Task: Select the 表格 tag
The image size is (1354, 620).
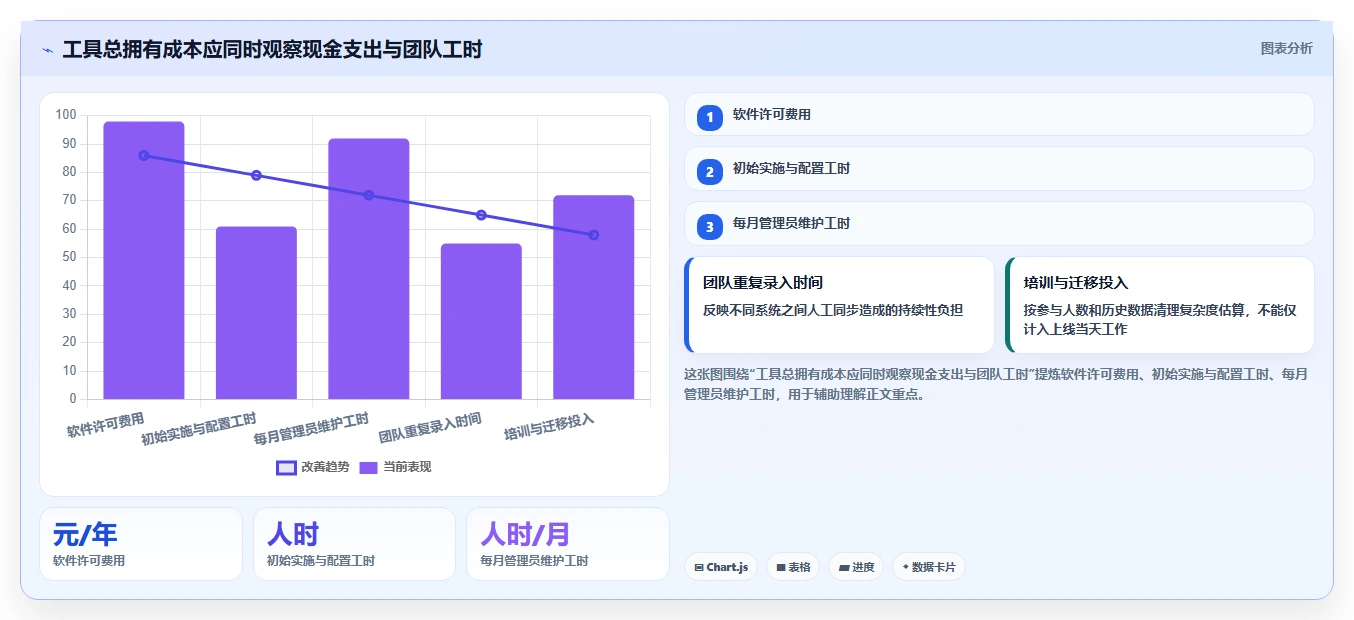Action: 793,567
